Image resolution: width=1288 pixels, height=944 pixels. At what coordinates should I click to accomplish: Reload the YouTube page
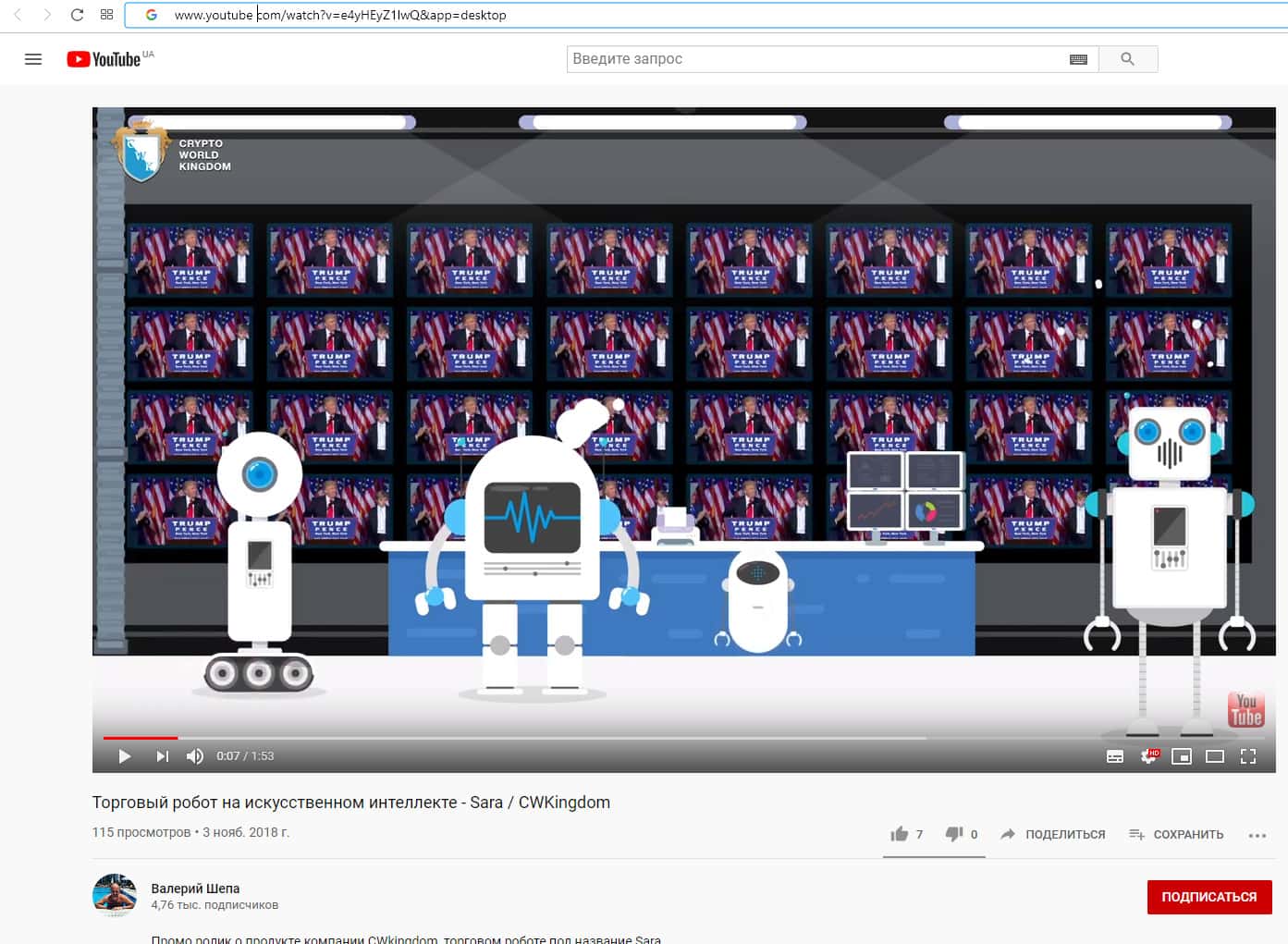click(78, 15)
